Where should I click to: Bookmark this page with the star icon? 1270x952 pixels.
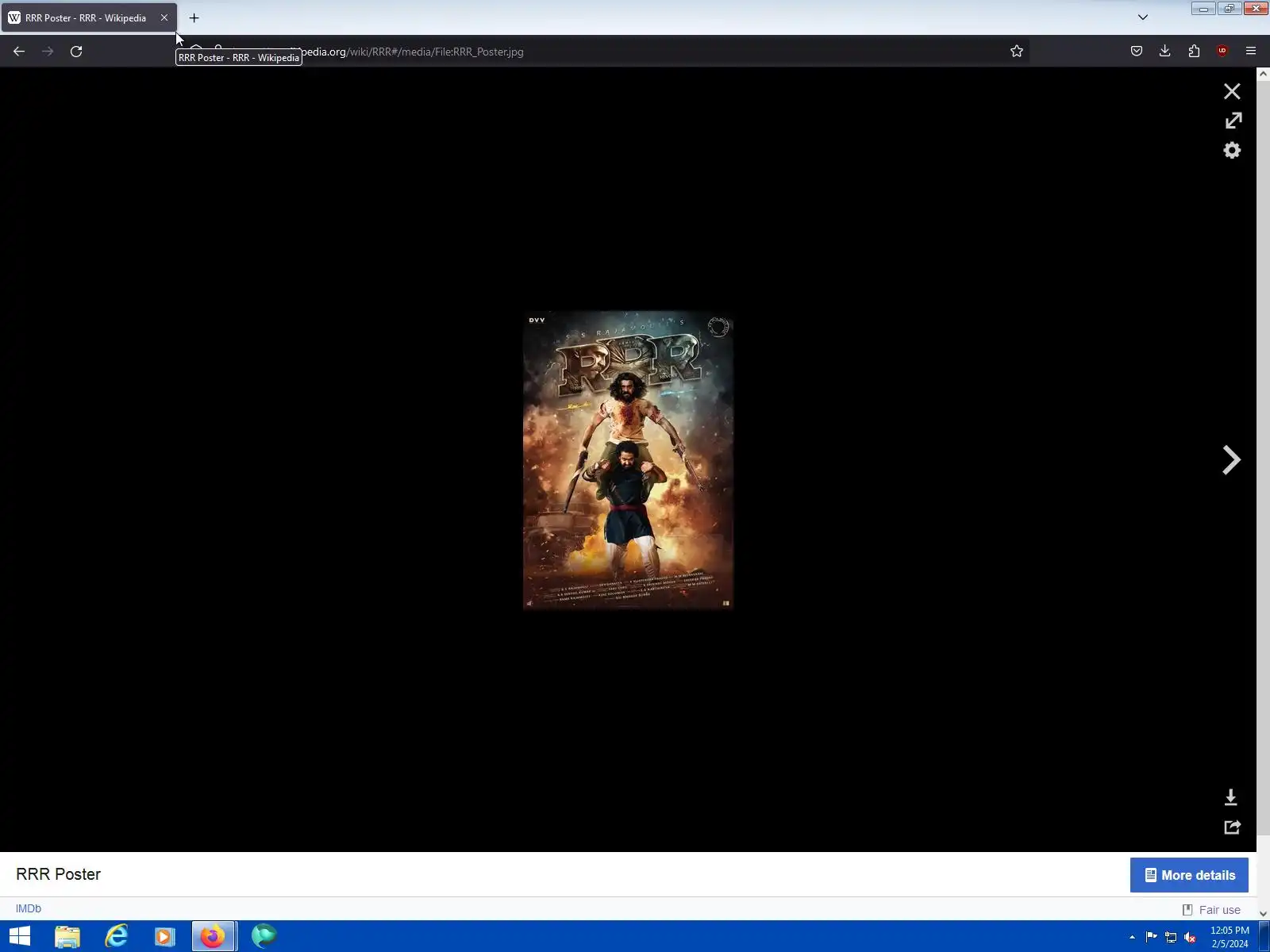[x=1017, y=52]
